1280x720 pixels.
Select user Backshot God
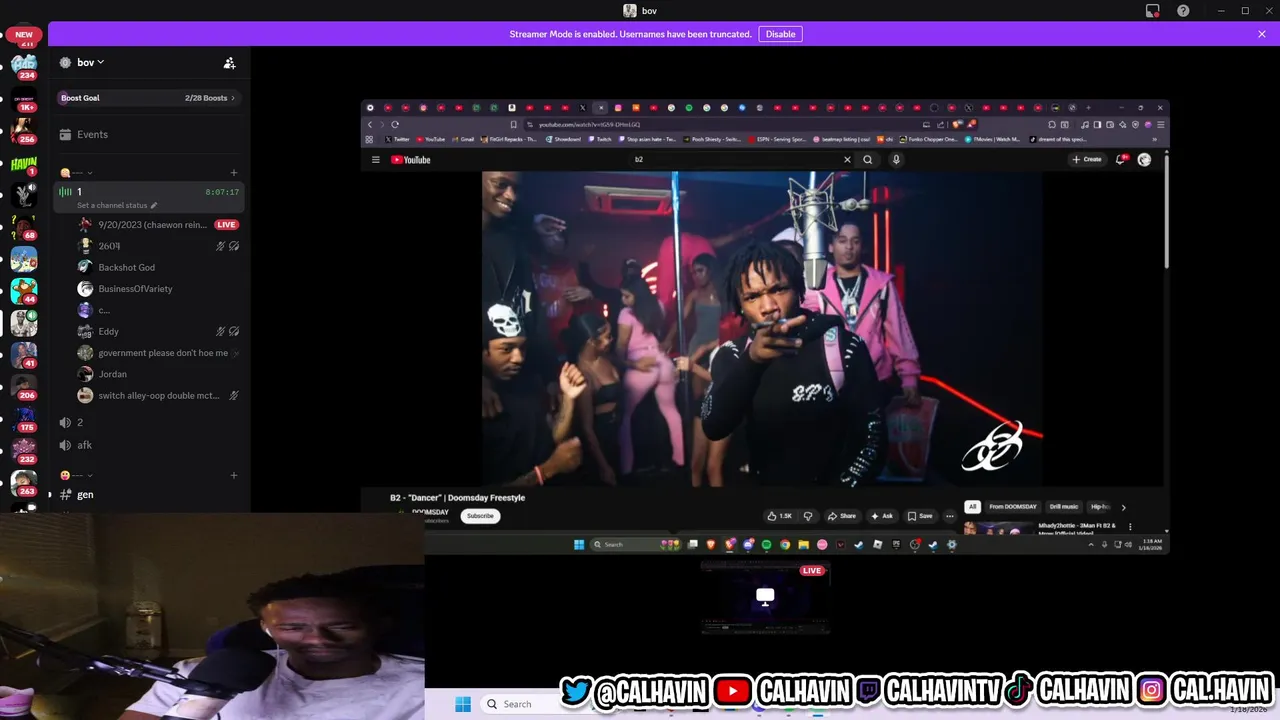tap(126, 267)
